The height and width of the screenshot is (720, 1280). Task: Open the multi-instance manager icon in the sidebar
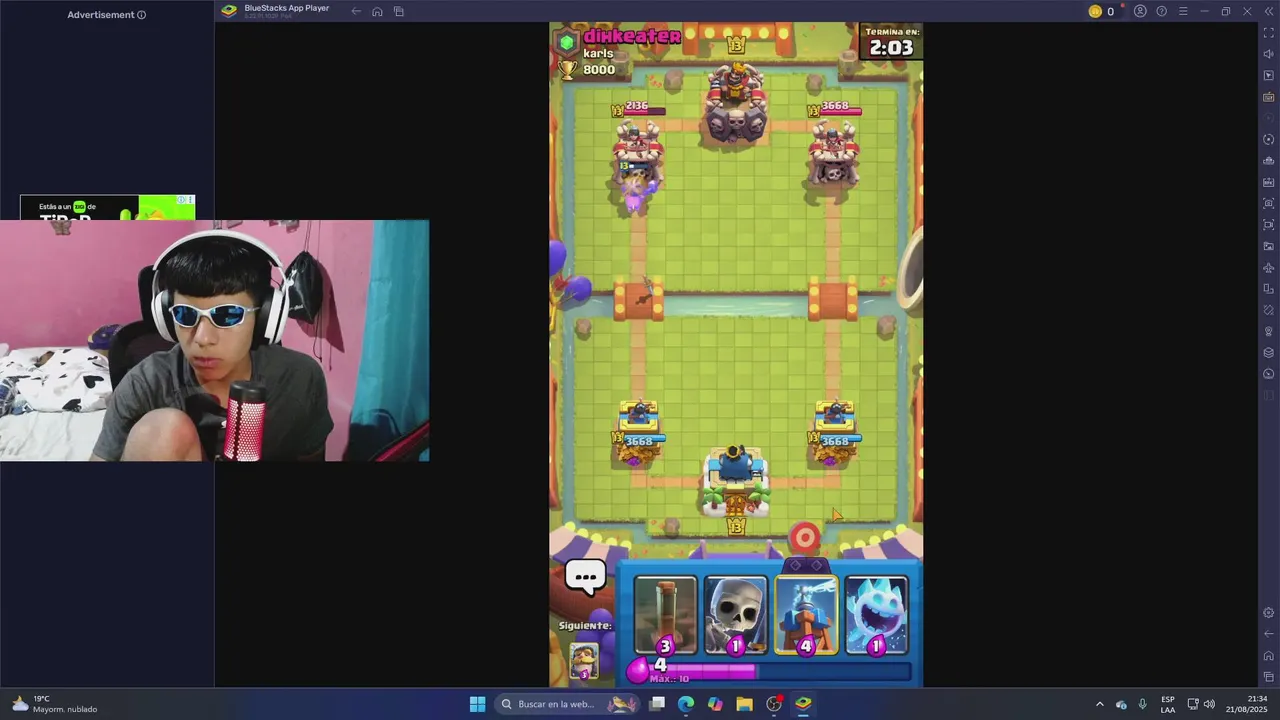pyautogui.click(x=1268, y=160)
